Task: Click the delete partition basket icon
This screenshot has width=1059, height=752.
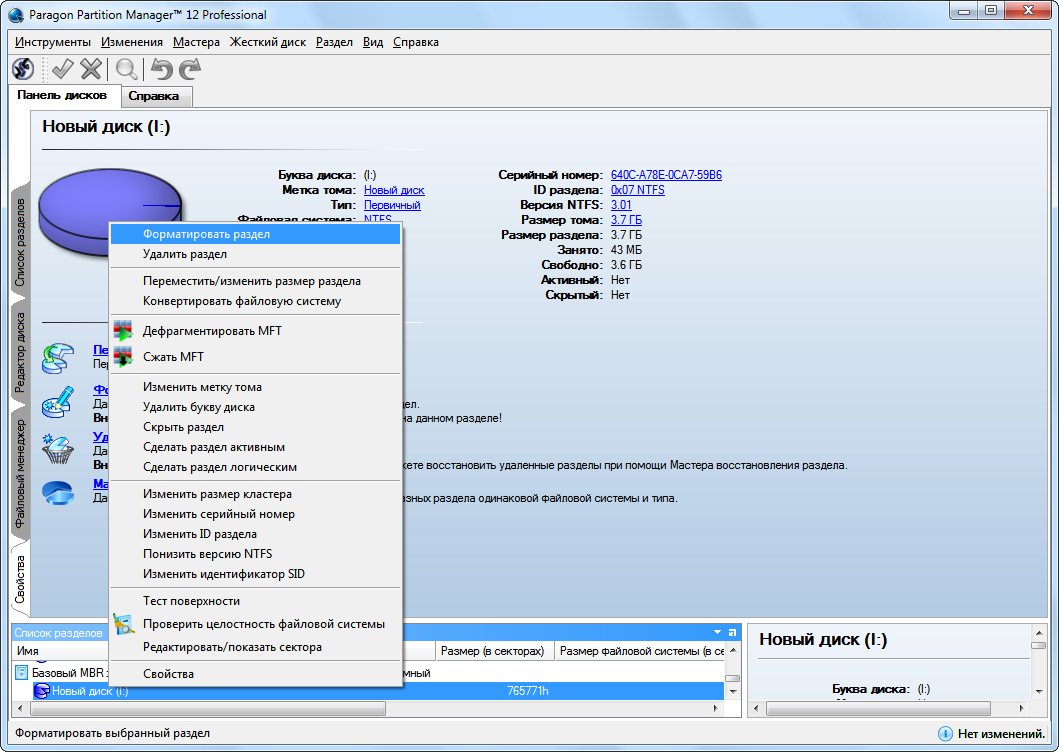Action: (x=58, y=449)
